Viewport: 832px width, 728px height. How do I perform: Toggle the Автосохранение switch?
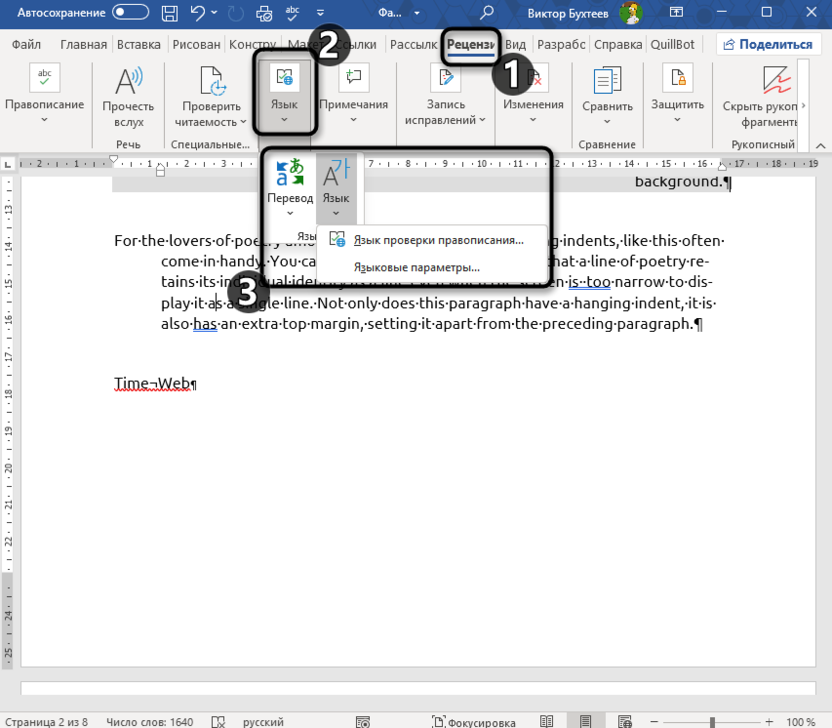(x=131, y=13)
